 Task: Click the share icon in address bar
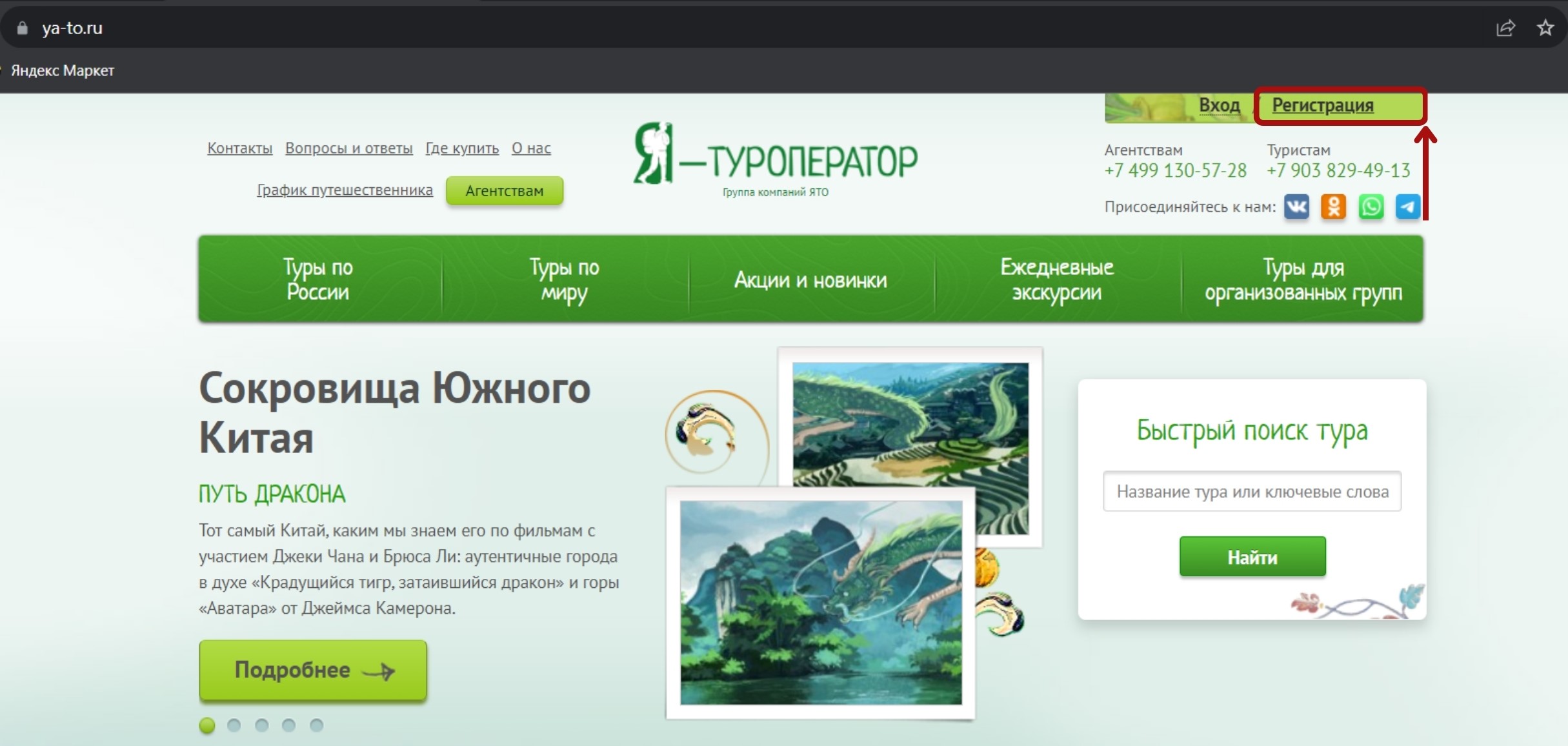point(1505,28)
